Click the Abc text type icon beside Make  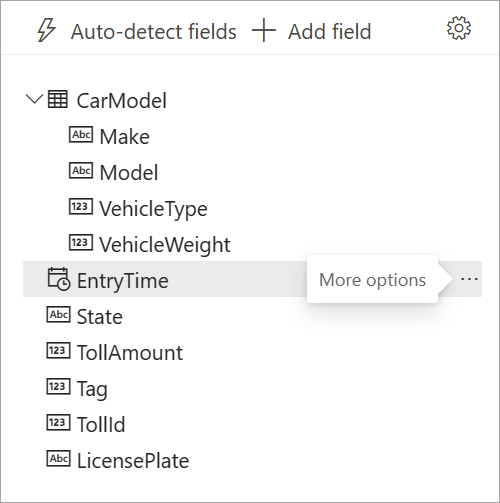(x=81, y=135)
